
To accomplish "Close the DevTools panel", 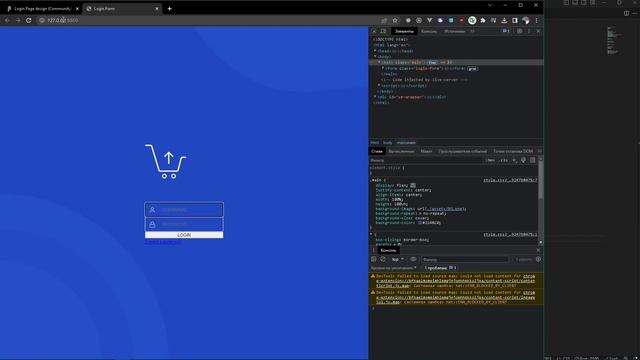I will (x=538, y=31).
